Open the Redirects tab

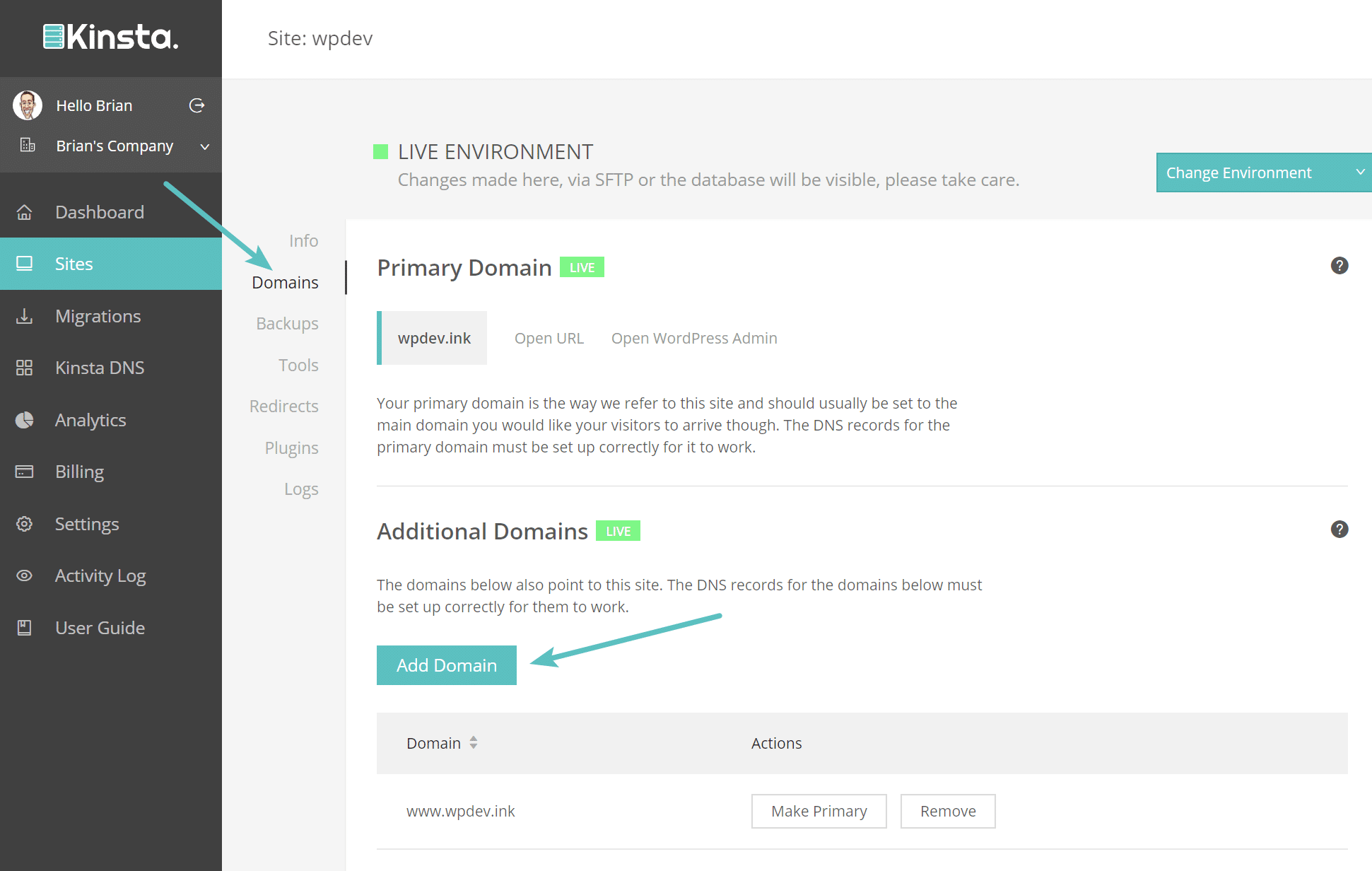[283, 407]
